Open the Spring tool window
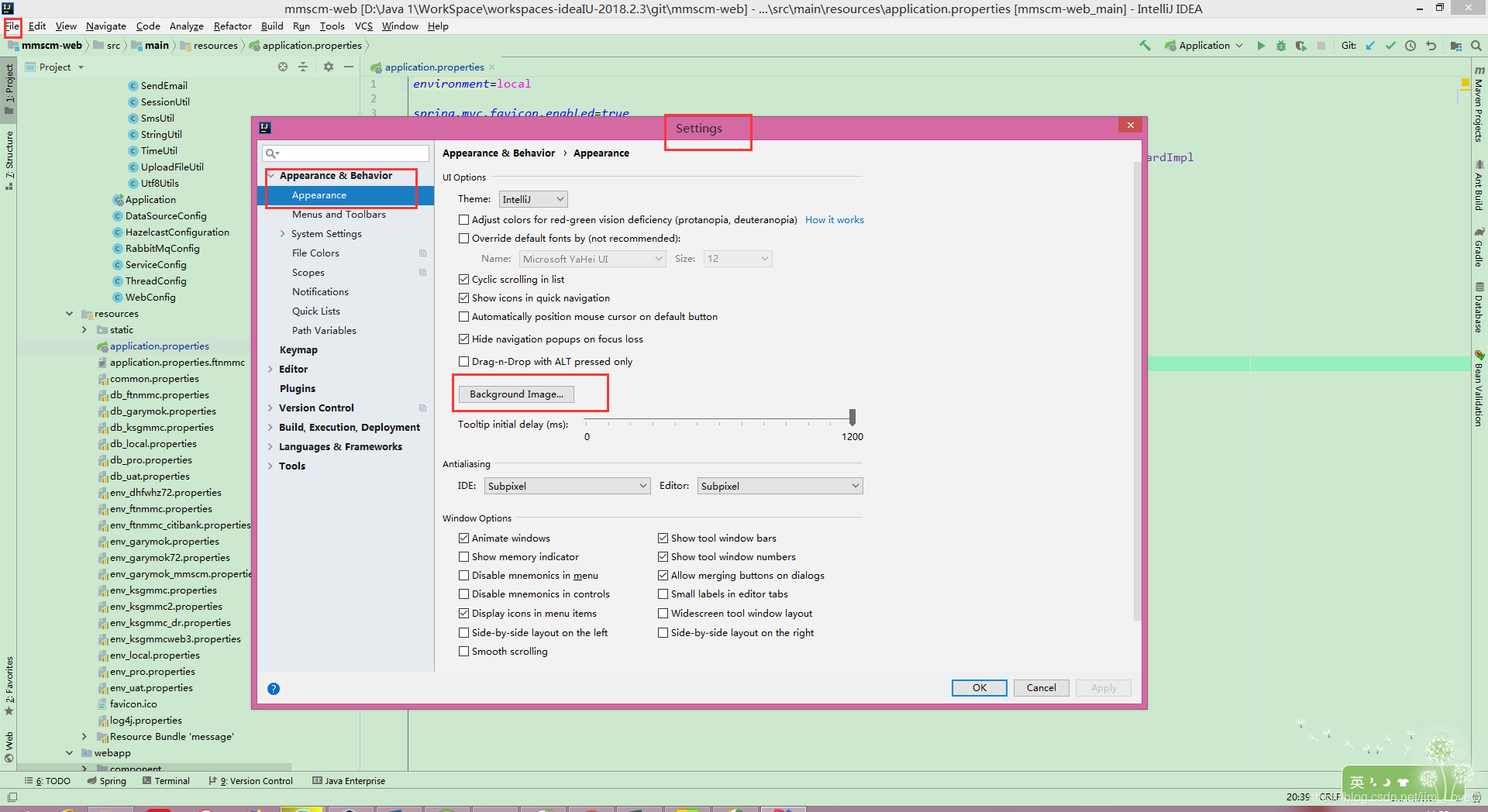Screen dimensions: 1488x812 coord(107,781)
